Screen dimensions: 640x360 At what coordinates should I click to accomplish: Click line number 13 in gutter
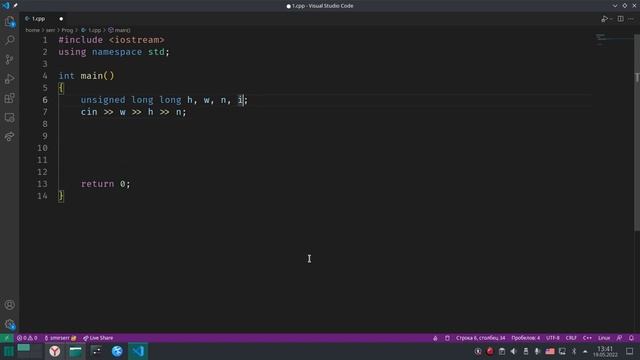point(42,184)
